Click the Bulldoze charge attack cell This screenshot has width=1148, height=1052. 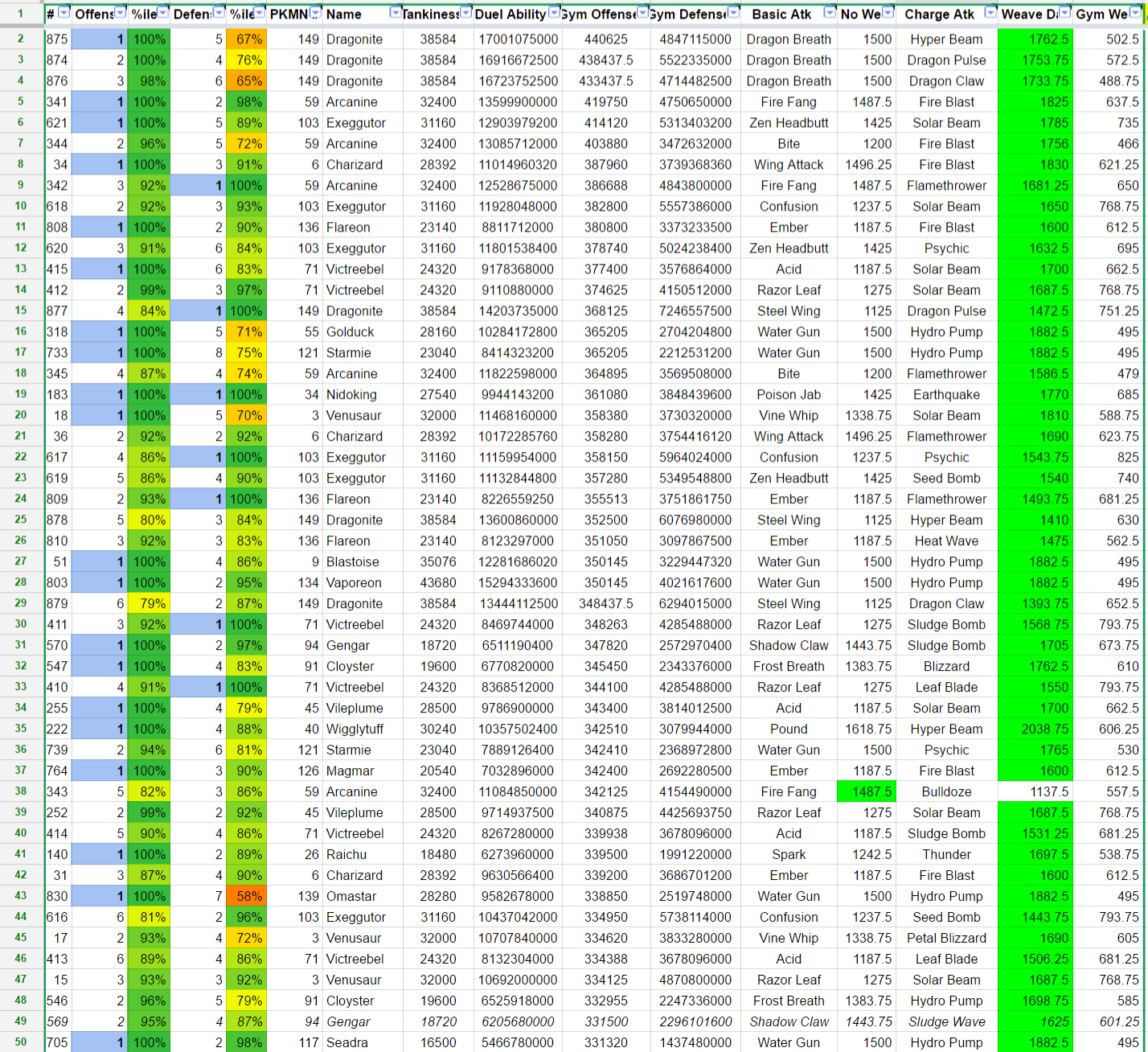(x=946, y=791)
